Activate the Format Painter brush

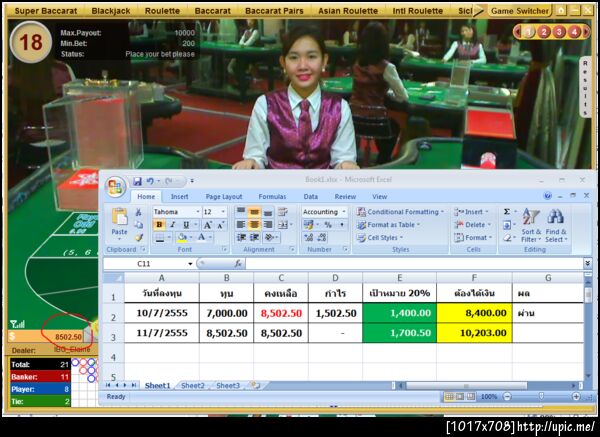[139, 237]
